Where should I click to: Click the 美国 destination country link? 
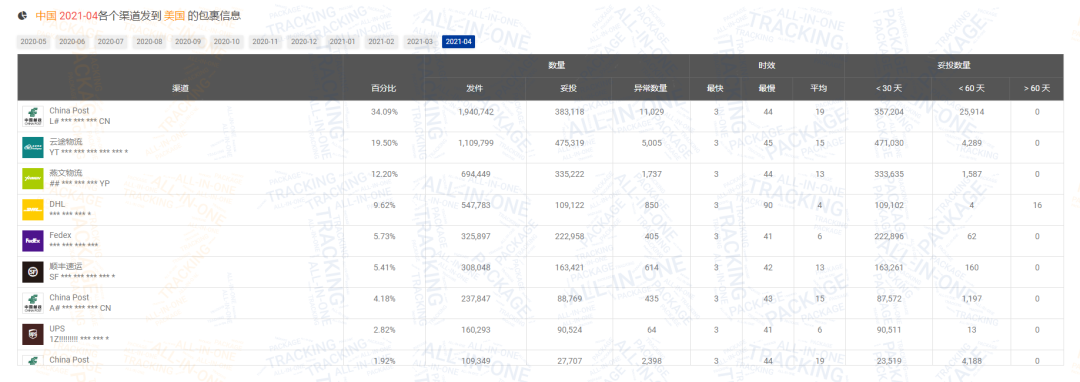pos(174,14)
